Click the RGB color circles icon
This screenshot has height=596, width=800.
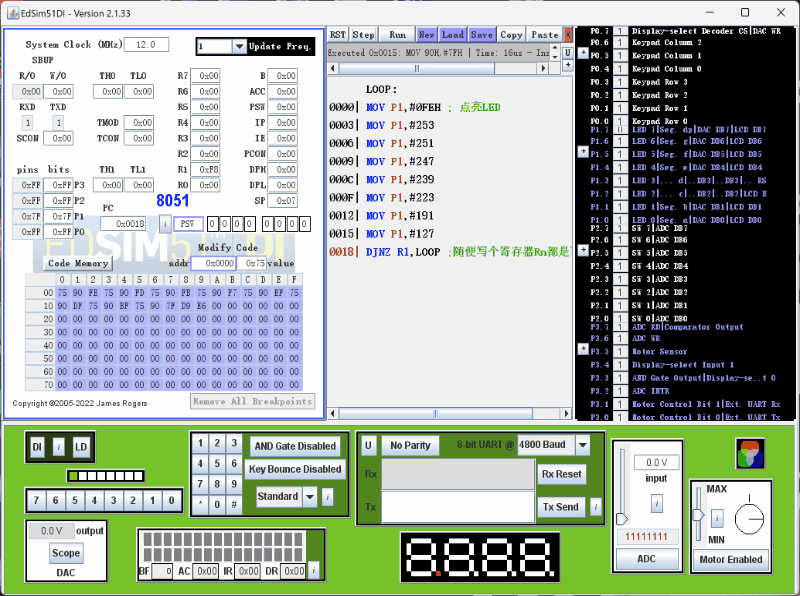749,454
